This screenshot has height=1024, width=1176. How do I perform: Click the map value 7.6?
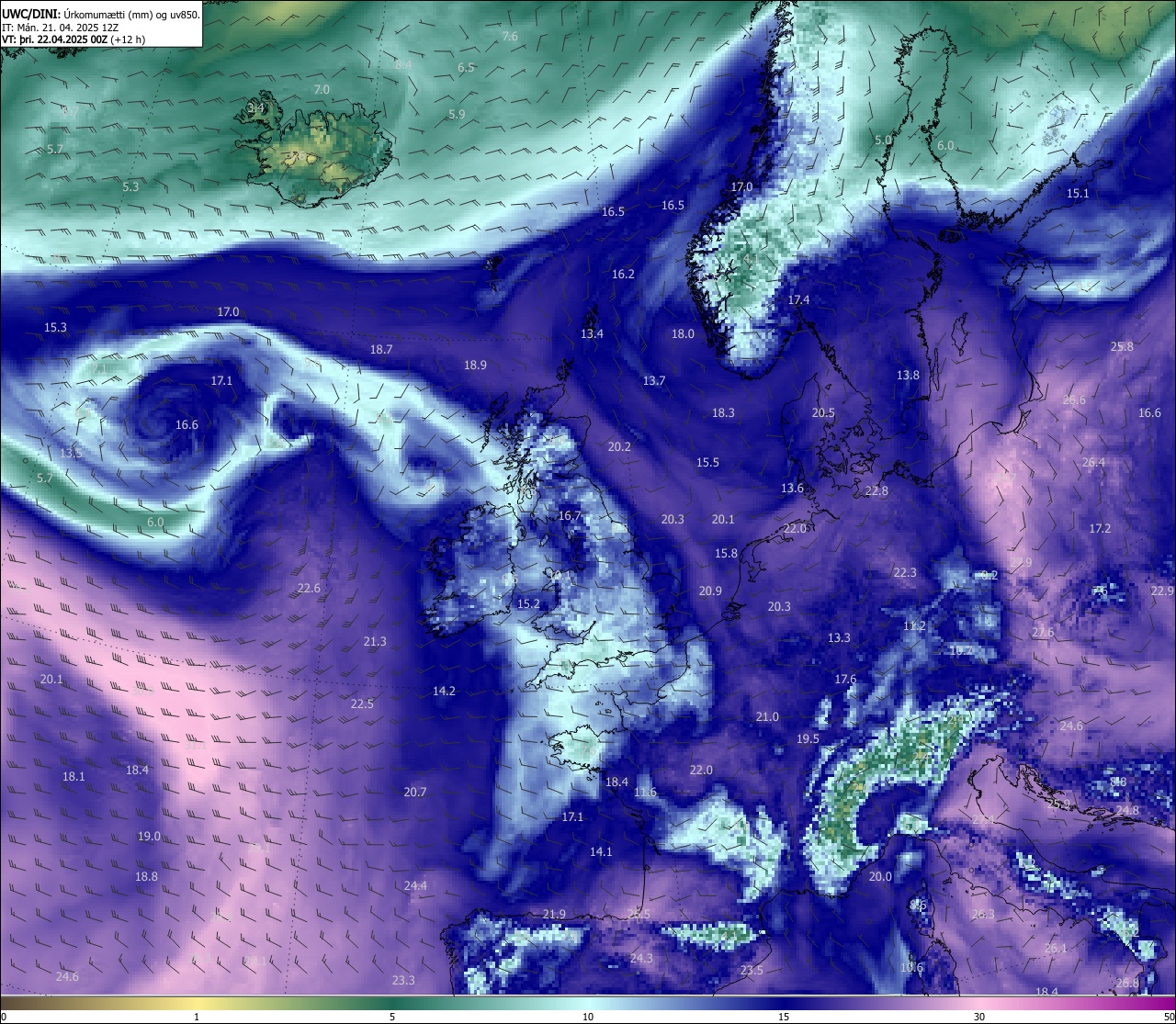[x=510, y=36]
